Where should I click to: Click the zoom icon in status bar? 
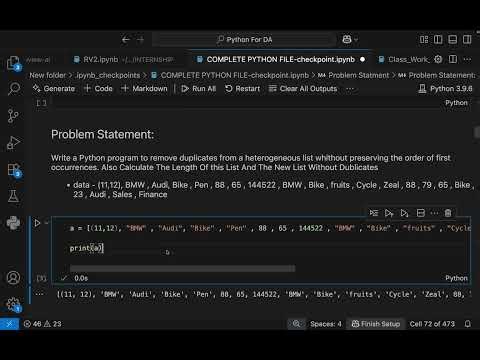pyautogui.click(x=296, y=324)
